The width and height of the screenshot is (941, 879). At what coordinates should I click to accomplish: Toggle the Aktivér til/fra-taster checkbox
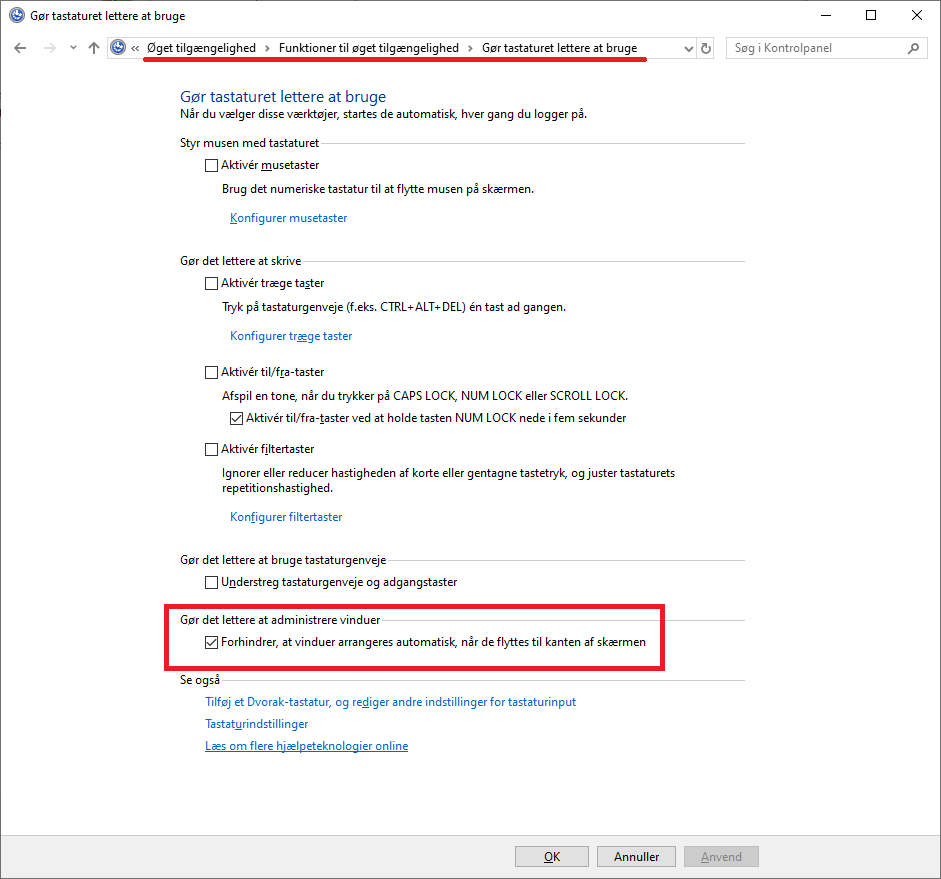click(211, 372)
